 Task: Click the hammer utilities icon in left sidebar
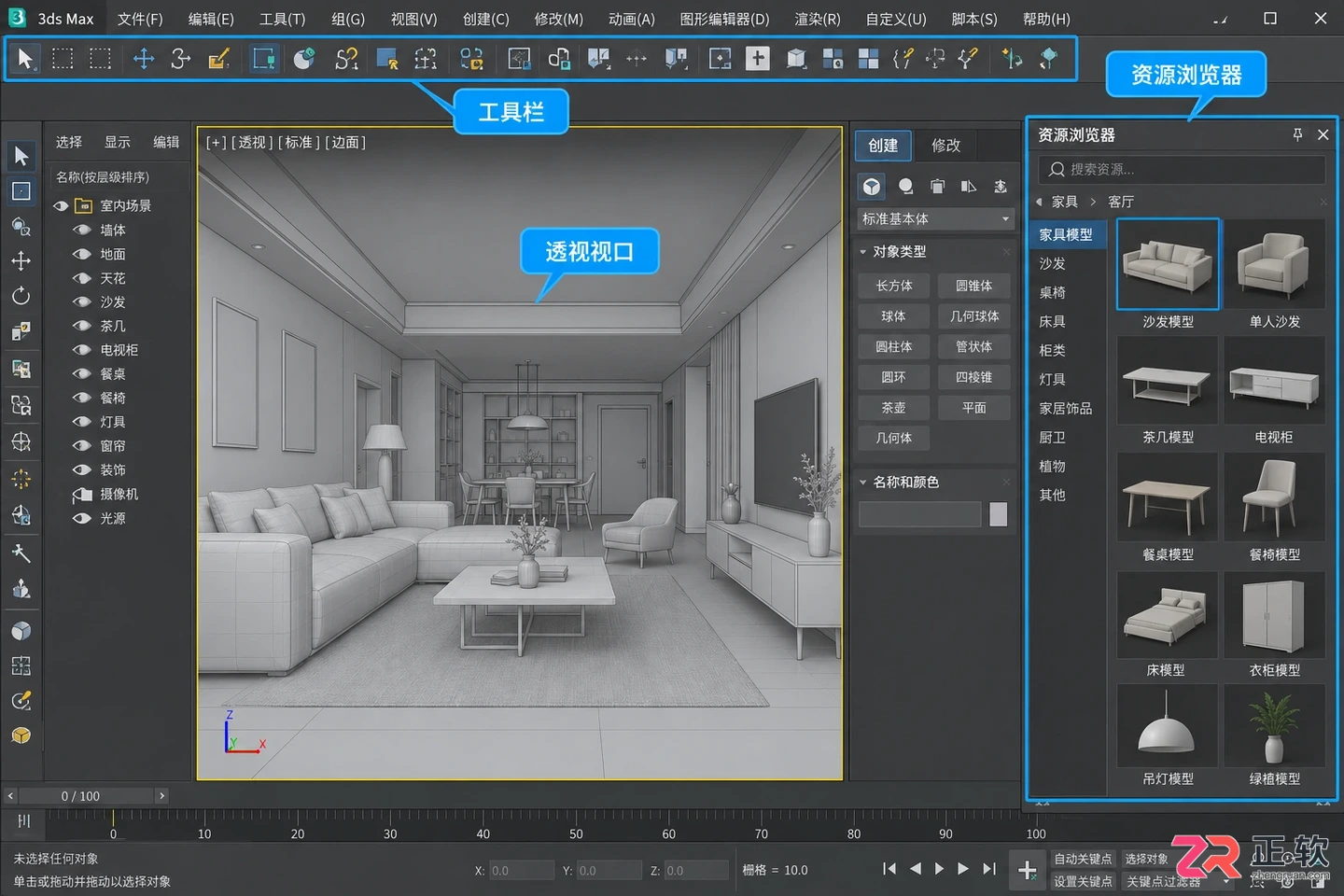click(x=21, y=553)
